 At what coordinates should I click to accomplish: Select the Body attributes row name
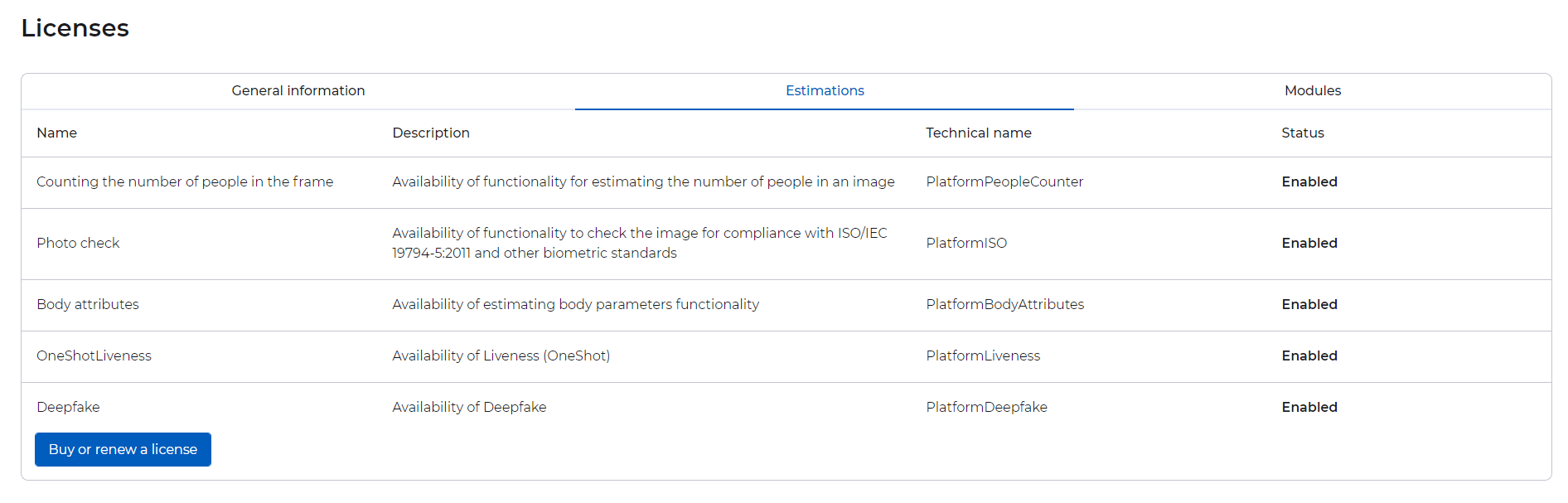pyautogui.click(x=88, y=305)
